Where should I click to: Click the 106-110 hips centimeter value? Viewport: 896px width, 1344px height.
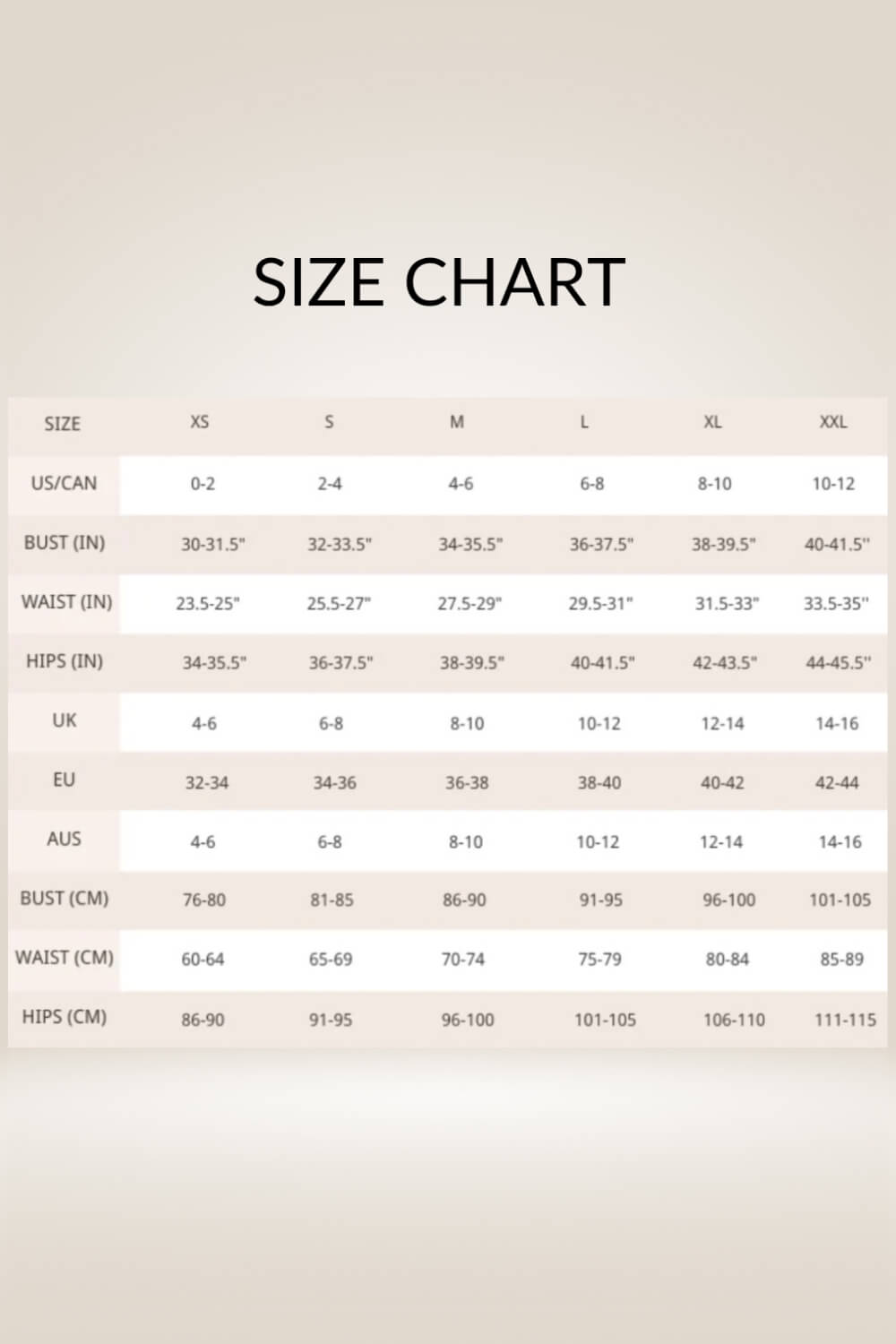(734, 1020)
